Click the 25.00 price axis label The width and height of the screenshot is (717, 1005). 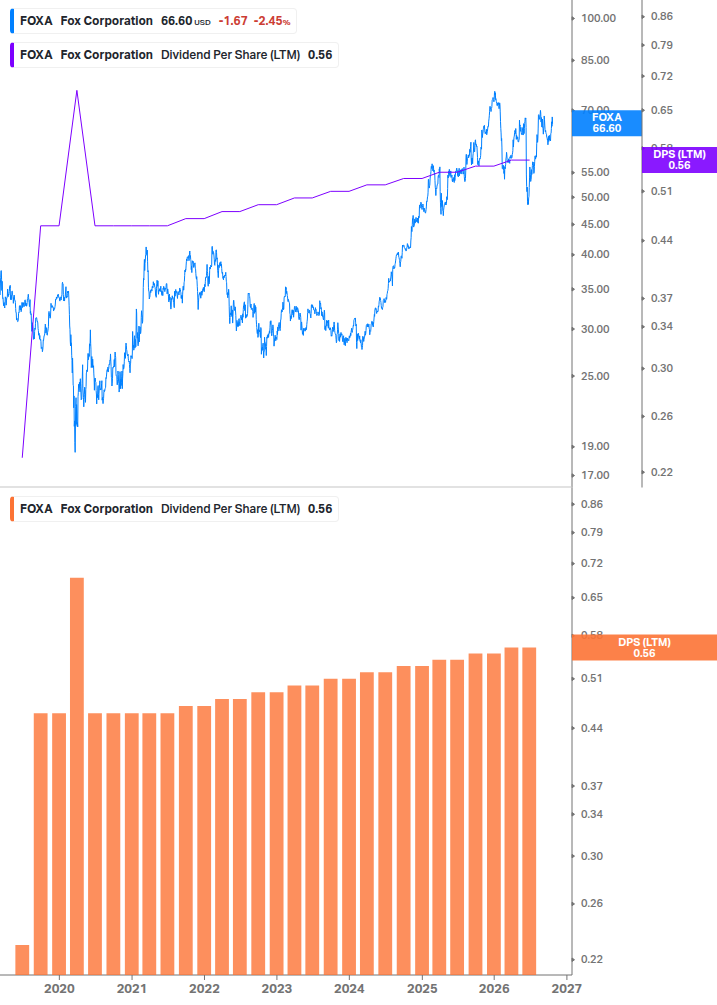point(595,376)
